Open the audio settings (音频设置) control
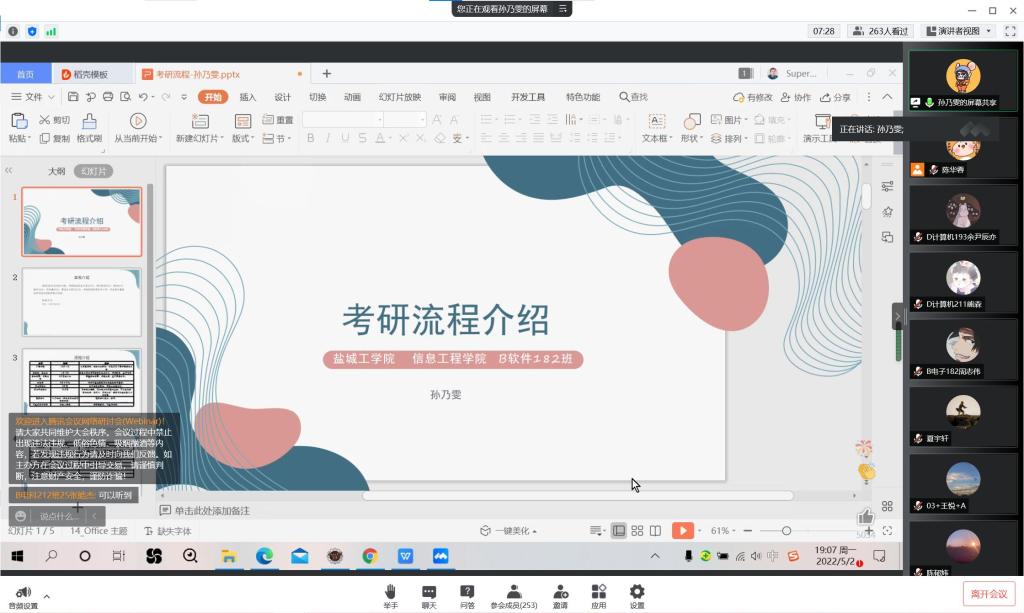Screen dimensions: 1024x613 [x=22, y=596]
